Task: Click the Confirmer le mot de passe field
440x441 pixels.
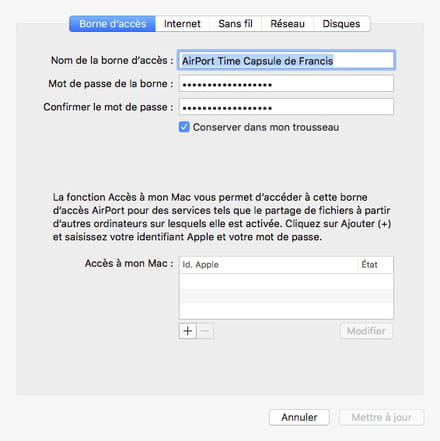Action: (286, 107)
